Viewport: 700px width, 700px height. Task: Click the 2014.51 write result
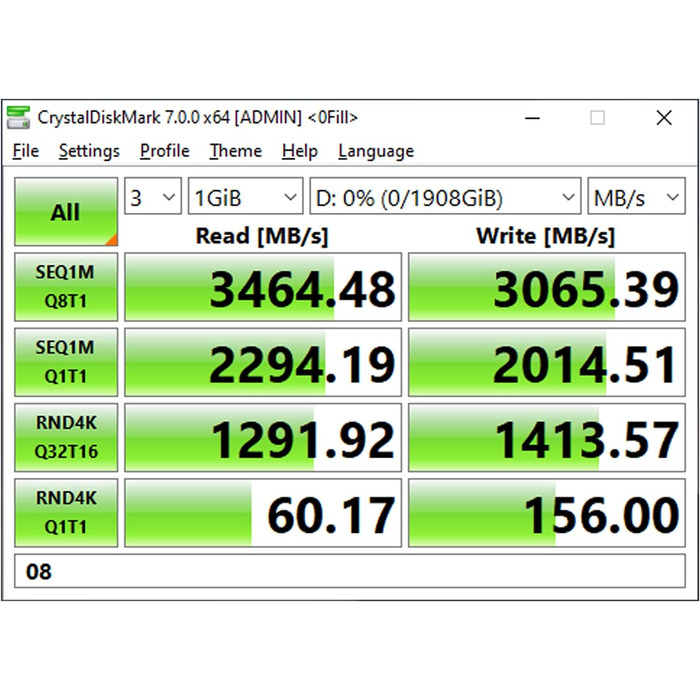(x=547, y=362)
